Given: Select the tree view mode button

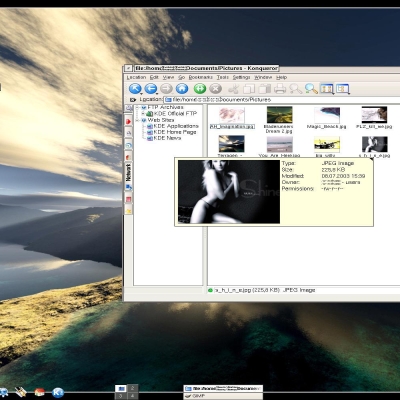Looking at the screenshot, I should (342, 88).
